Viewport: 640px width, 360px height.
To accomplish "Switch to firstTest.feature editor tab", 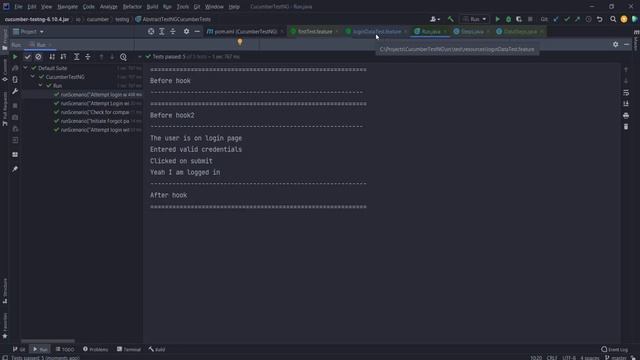I will [315, 31].
